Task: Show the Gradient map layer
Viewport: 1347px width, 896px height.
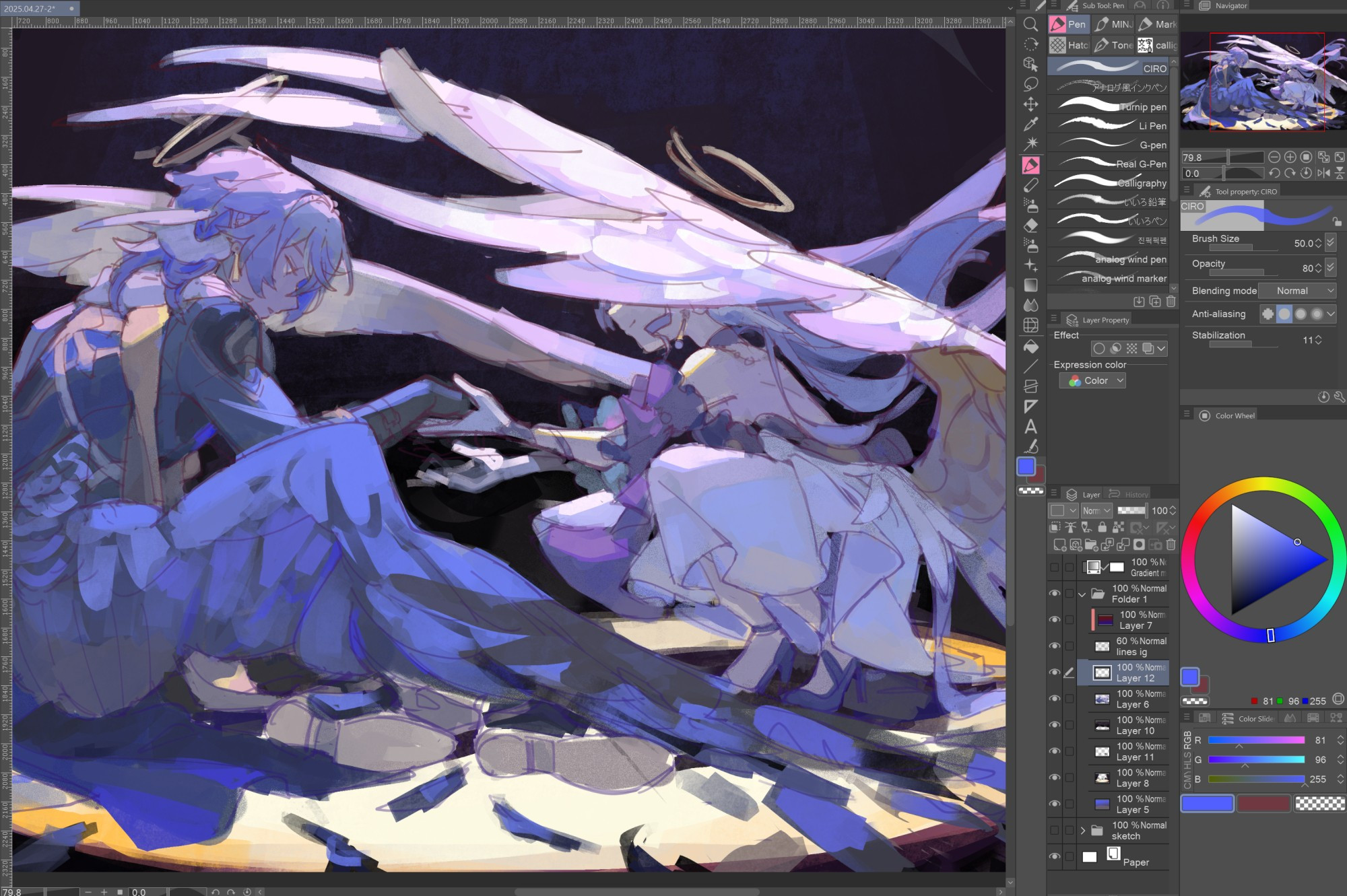Action: pyautogui.click(x=1055, y=567)
